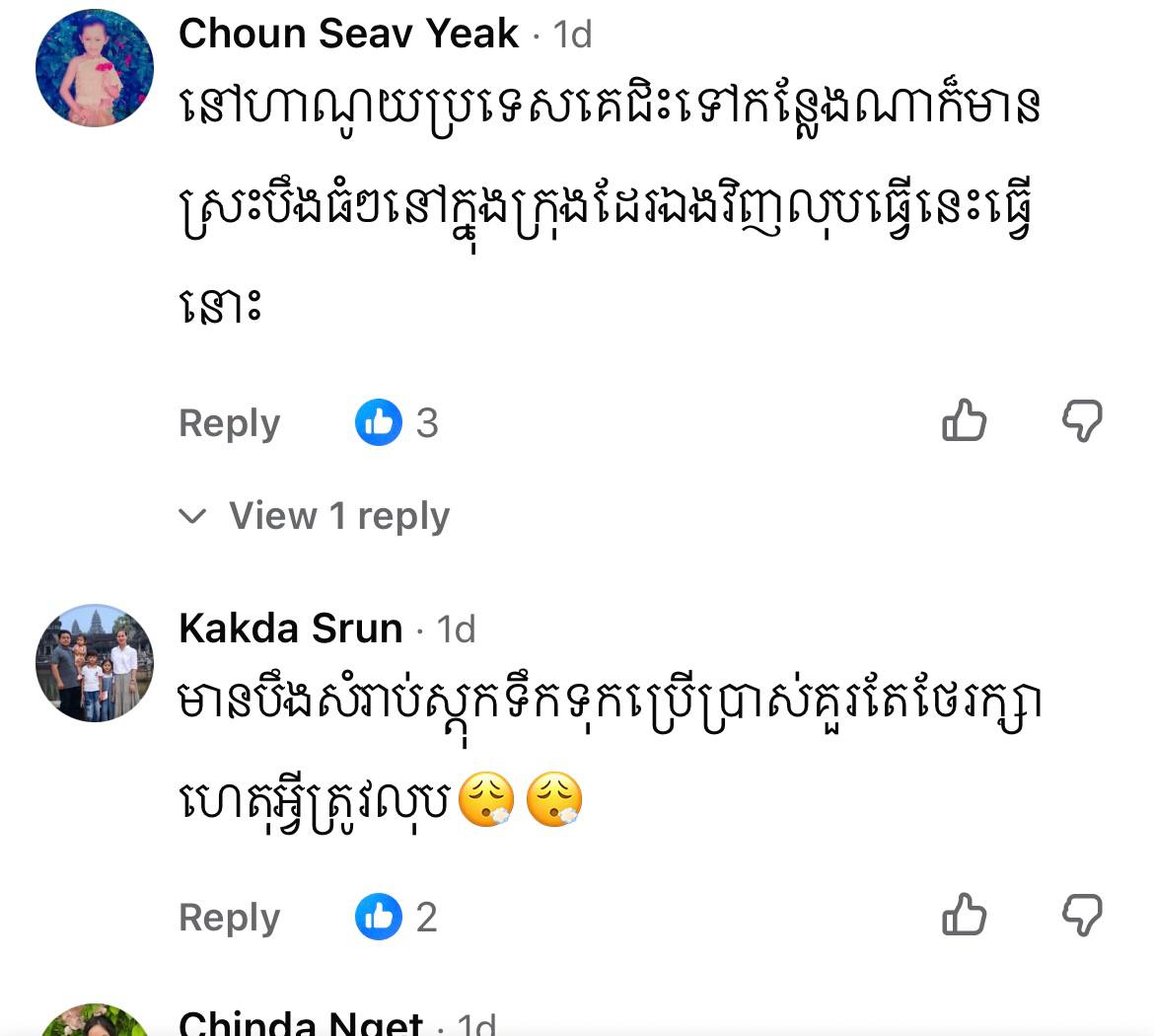This screenshot has height=1036, width=1154.
Task: Open Chinda Nget's profile picture
Action: click(95, 1020)
